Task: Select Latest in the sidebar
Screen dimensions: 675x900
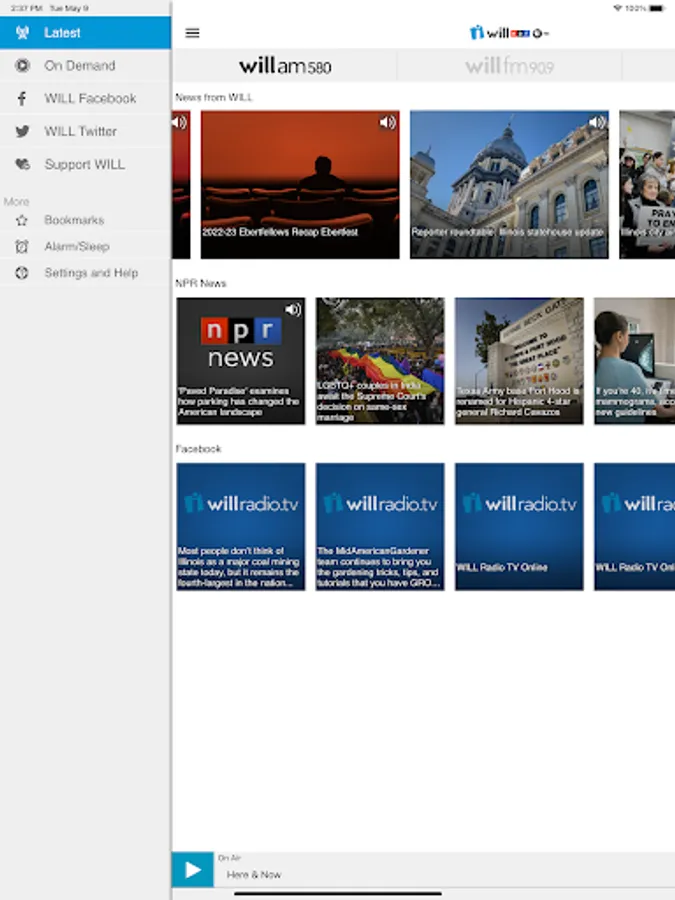Action: point(85,33)
